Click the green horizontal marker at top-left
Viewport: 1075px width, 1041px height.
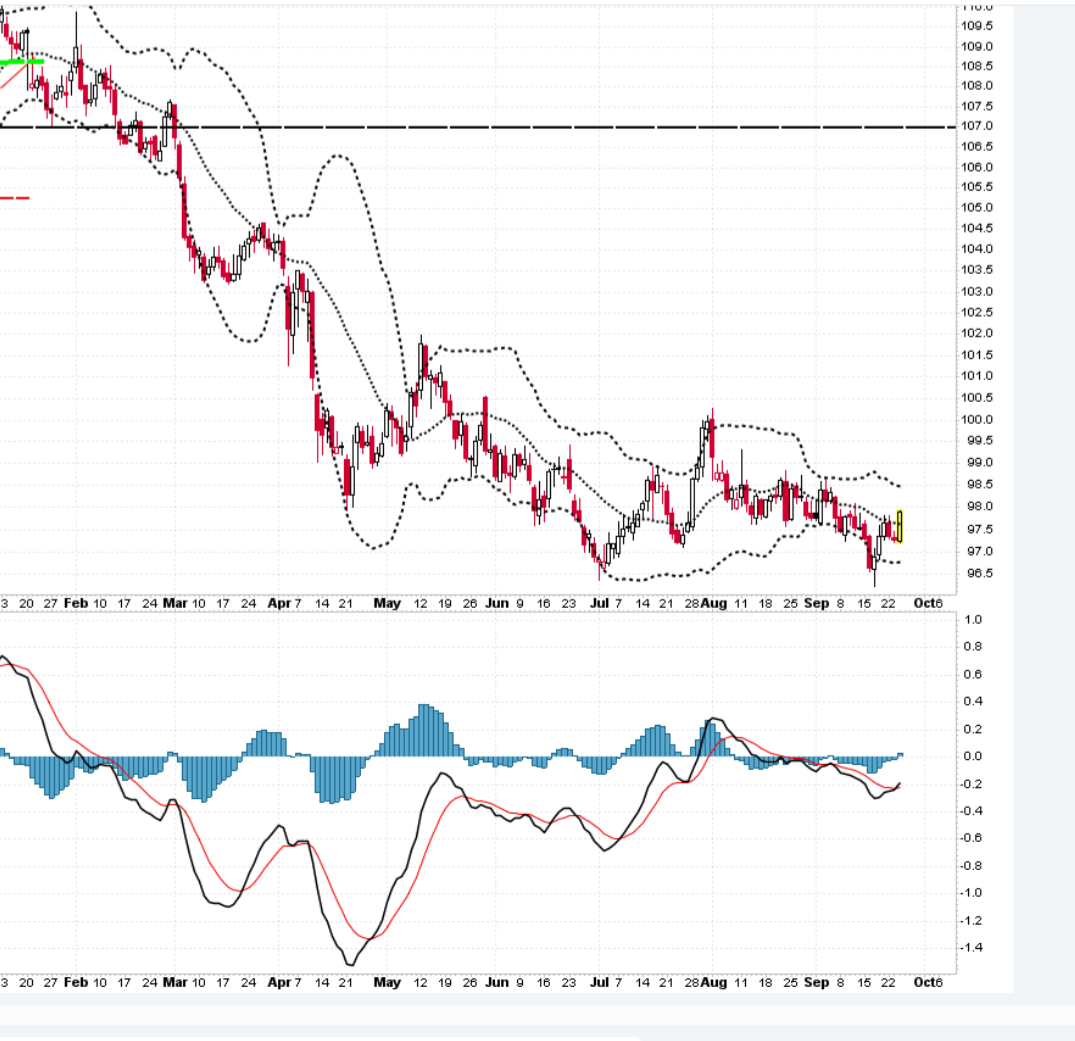(x=20, y=62)
